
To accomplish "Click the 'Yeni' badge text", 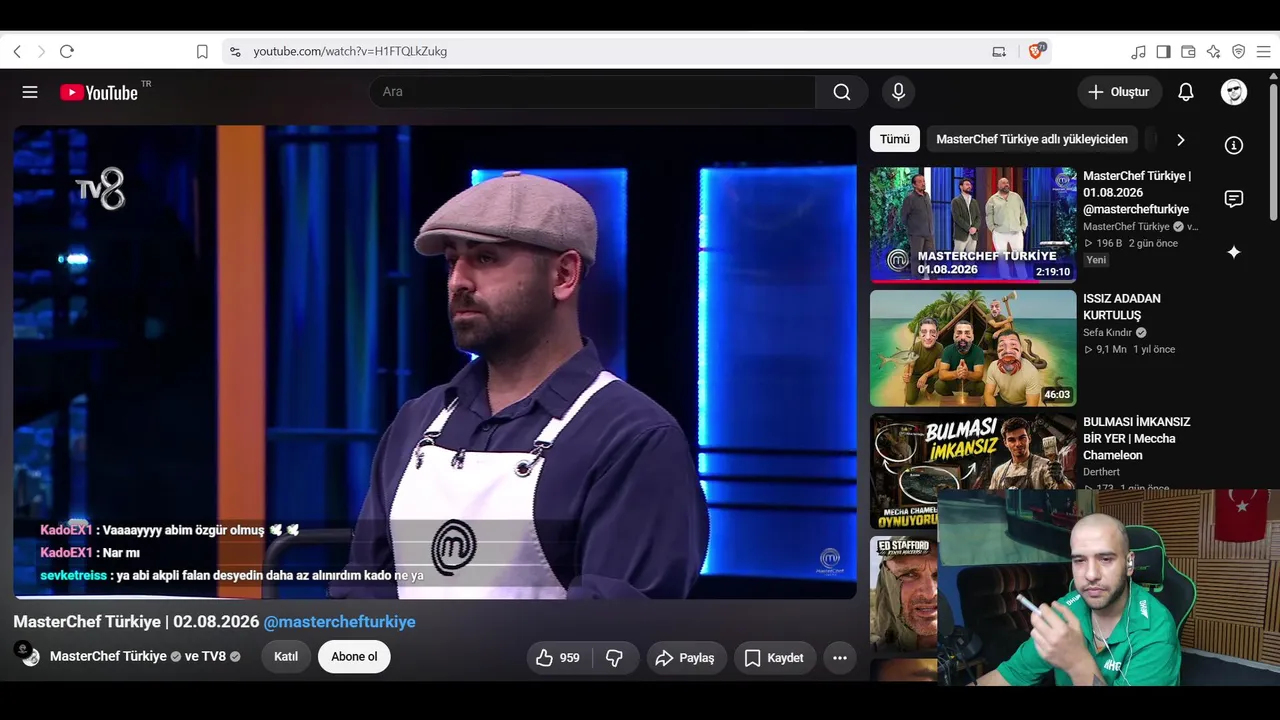I will pyautogui.click(x=1097, y=260).
